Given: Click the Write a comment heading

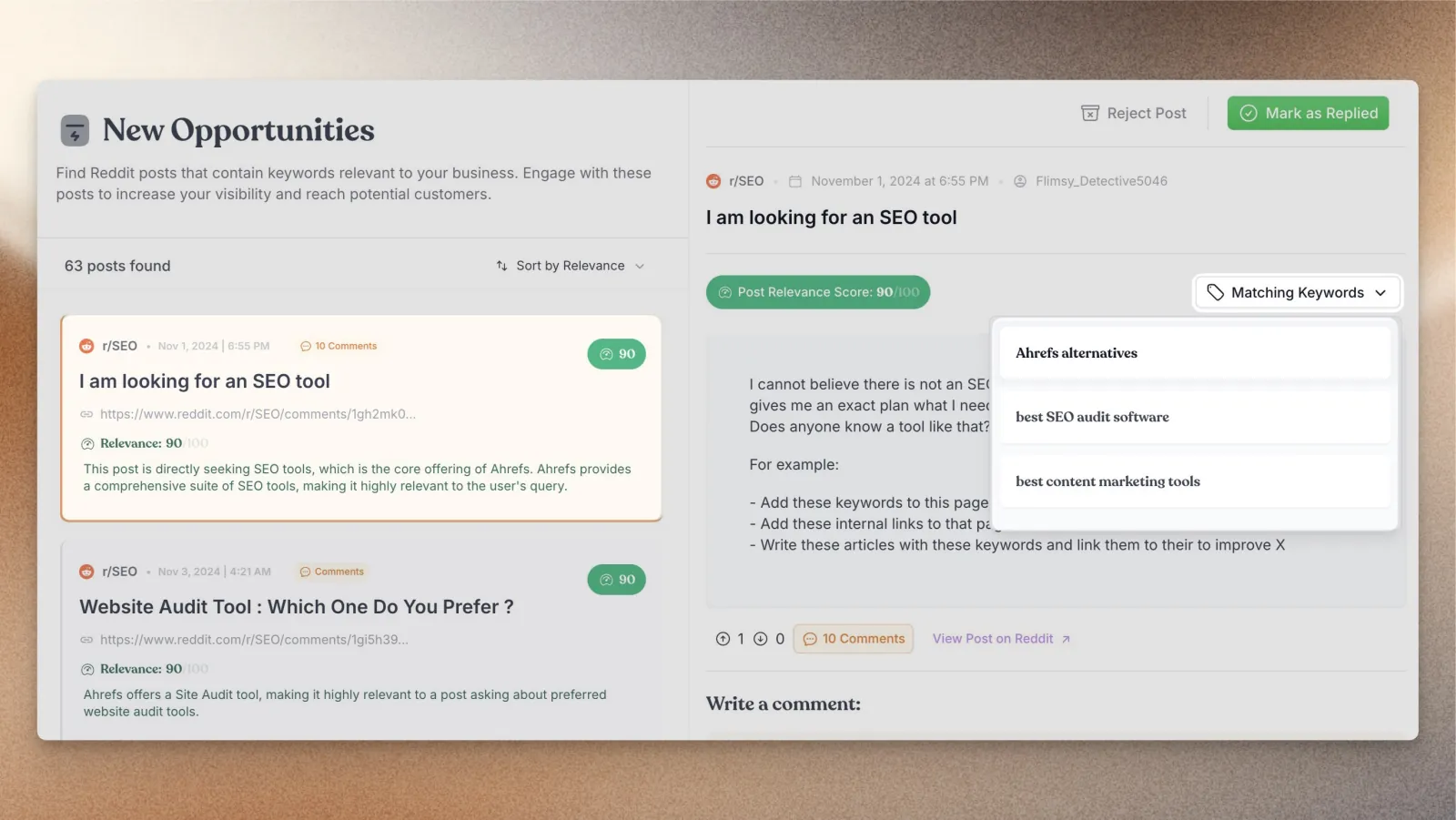Looking at the screenshot, I should click(x=784, y=704).
